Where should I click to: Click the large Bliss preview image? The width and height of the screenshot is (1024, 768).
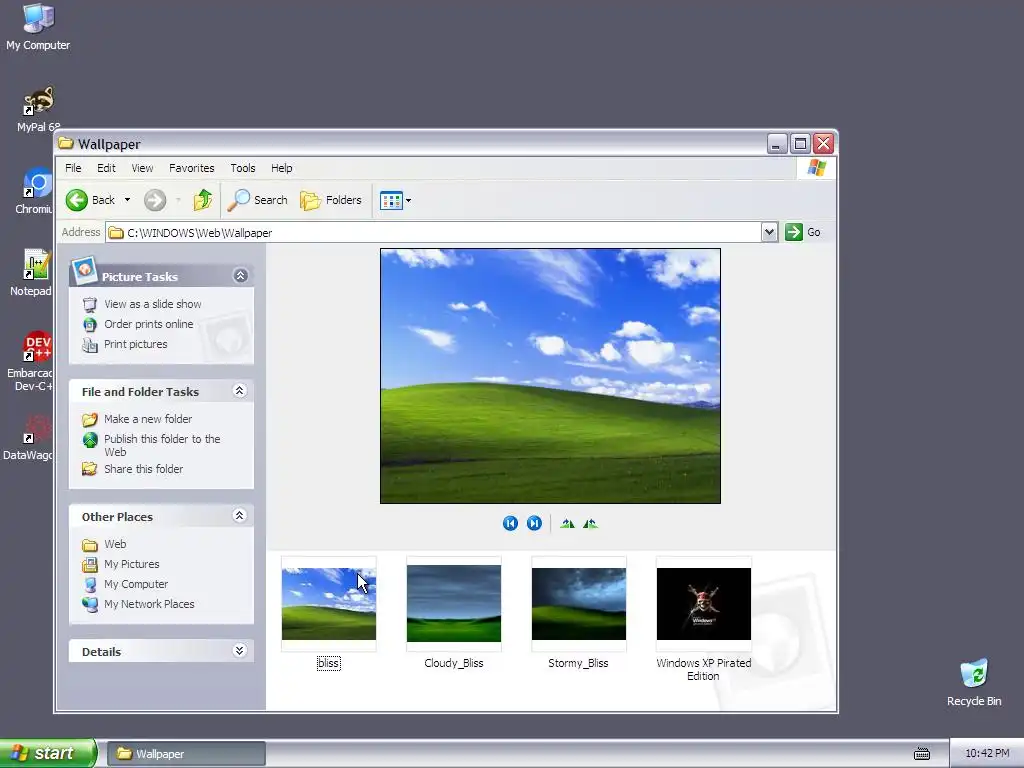(x=551, y=376)
